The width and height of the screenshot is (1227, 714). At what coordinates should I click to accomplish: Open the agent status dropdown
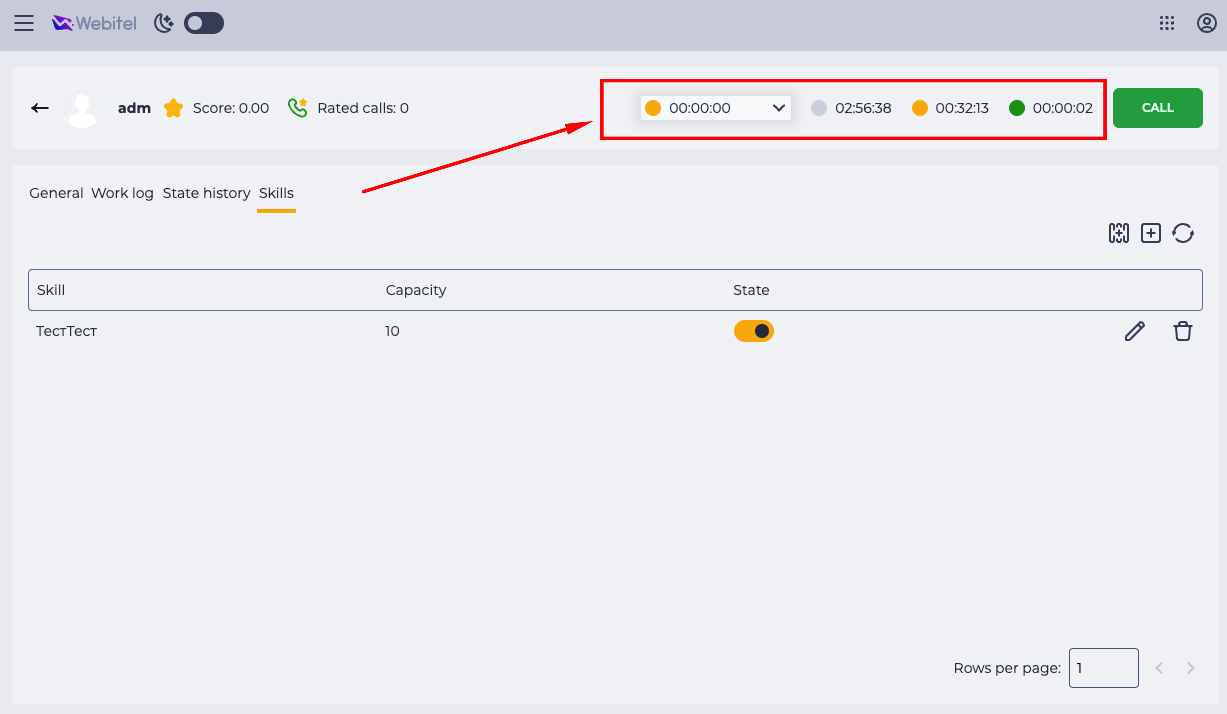(715, 108)
